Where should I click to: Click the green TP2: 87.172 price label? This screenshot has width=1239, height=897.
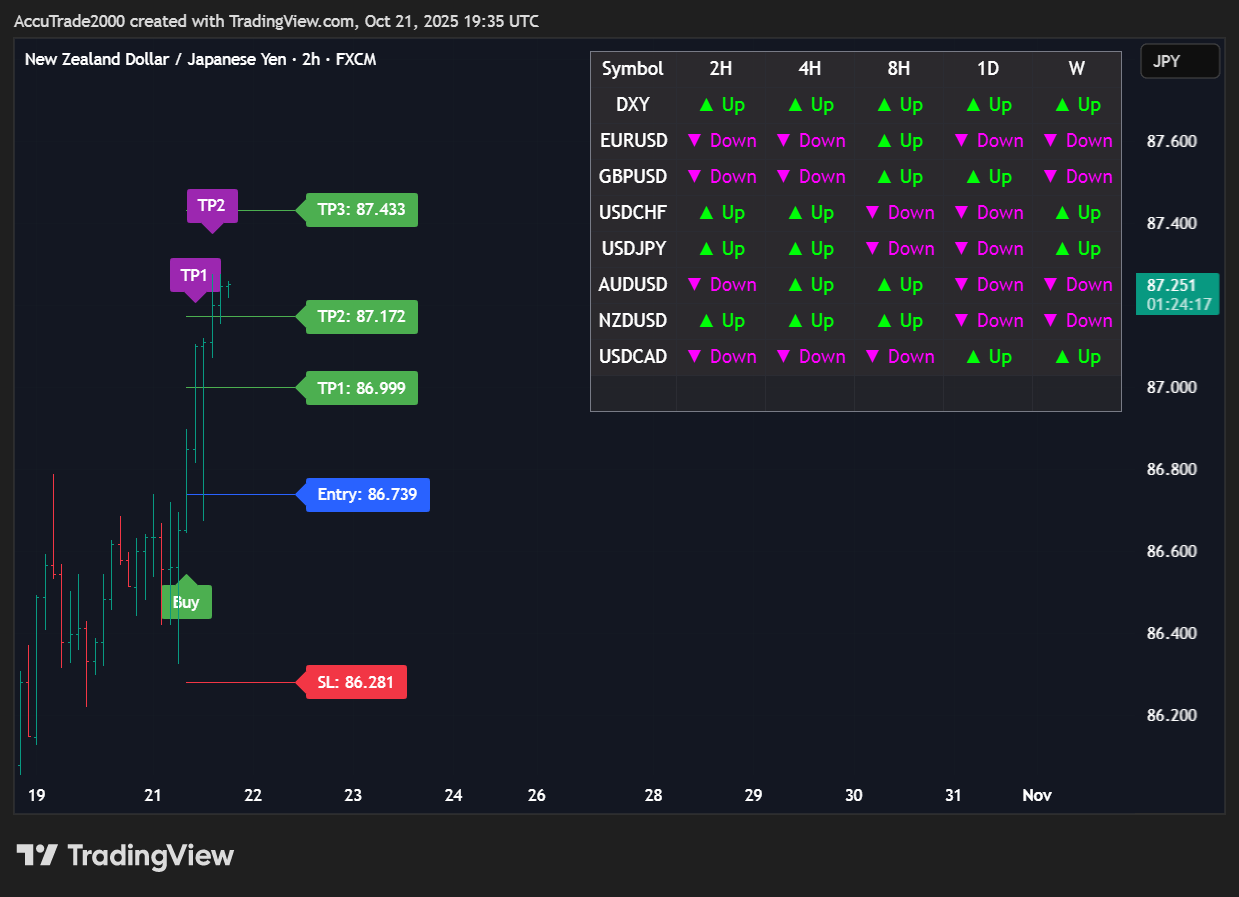(361, 317)
